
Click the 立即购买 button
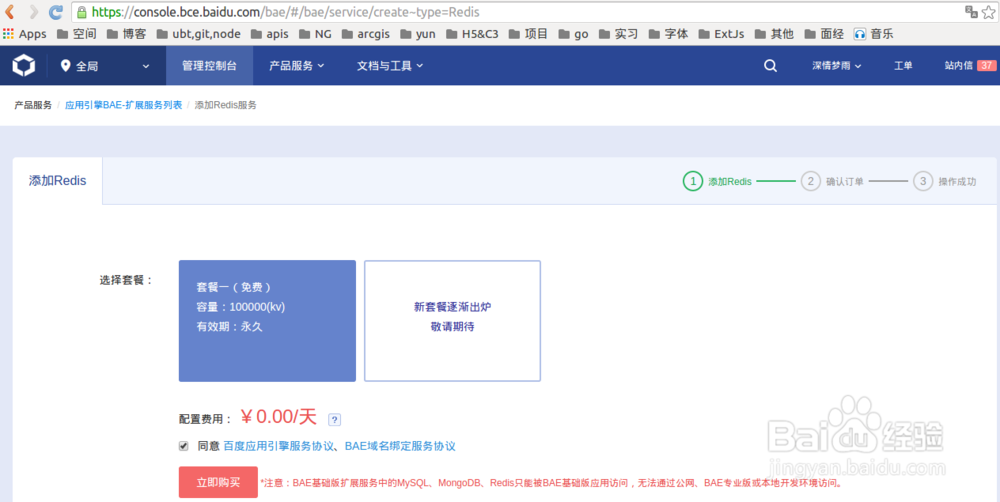click(x=218, y=482)
